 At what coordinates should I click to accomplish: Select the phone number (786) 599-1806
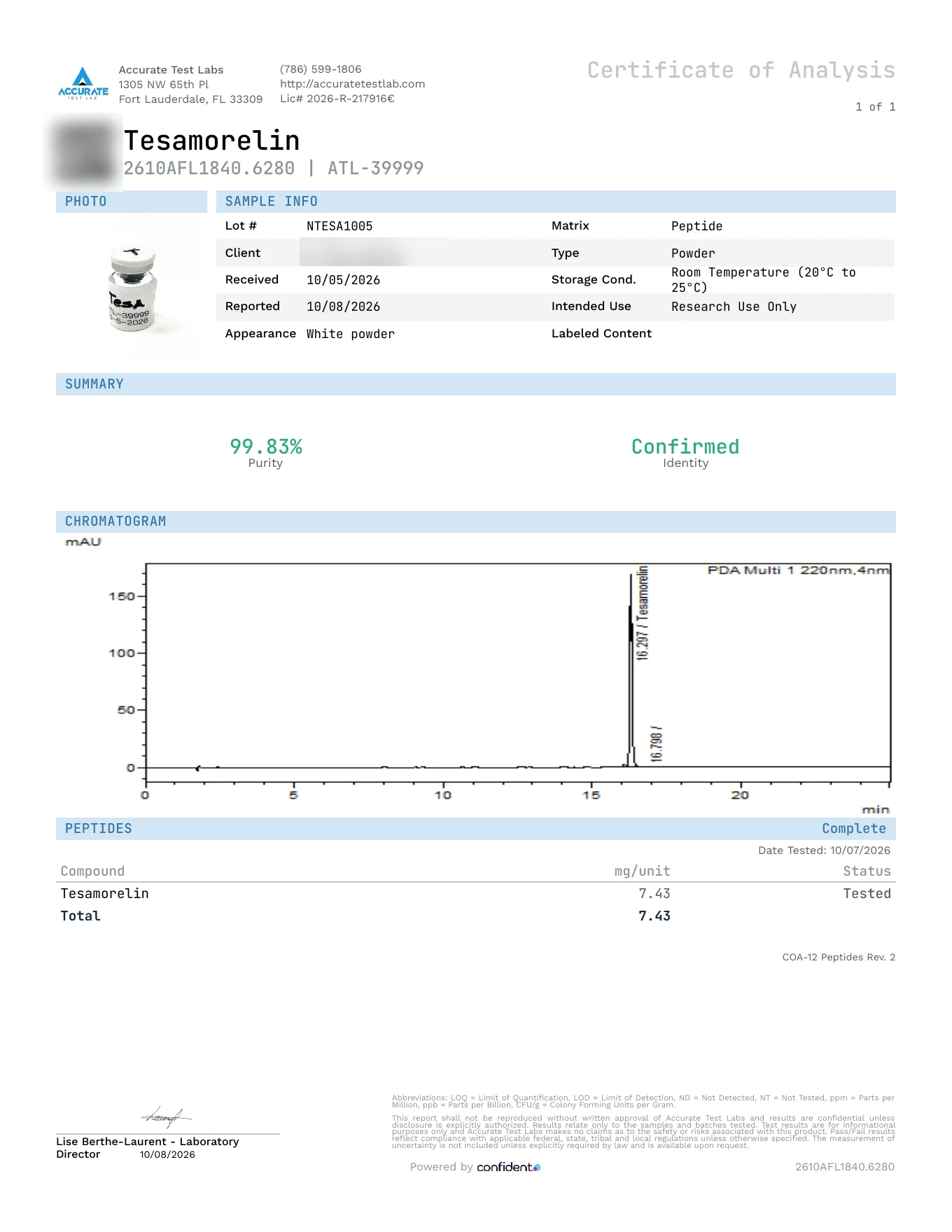point(321,69)
